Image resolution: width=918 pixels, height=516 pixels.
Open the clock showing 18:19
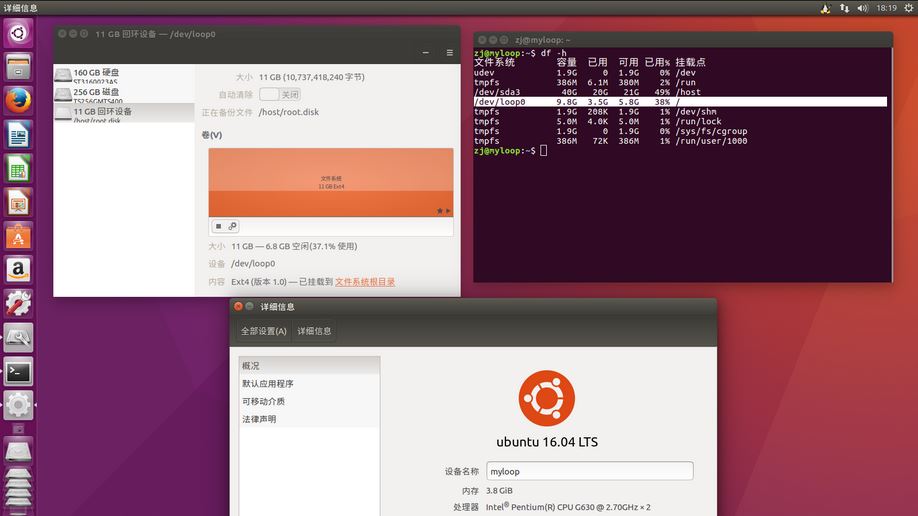point(886,8)
